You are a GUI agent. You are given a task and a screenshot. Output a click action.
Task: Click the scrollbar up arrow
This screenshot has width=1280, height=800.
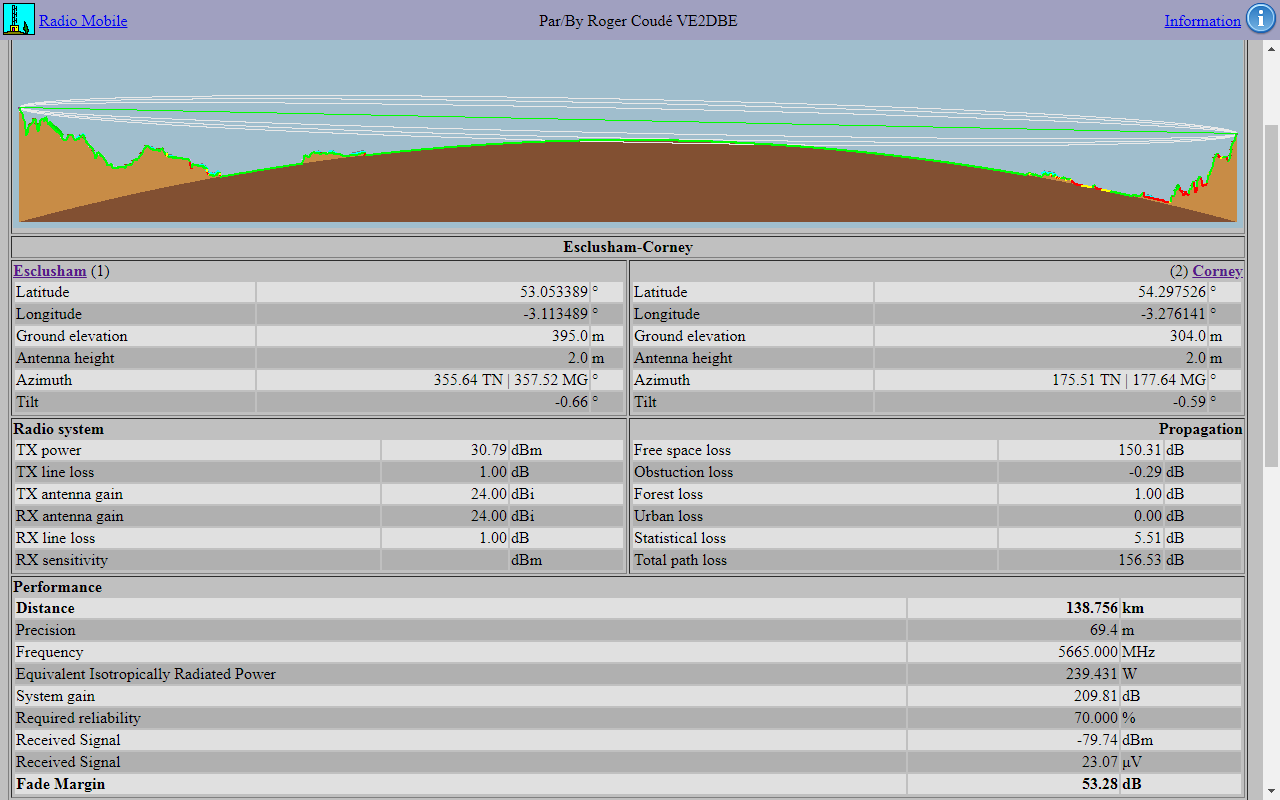click(1271, 48)
